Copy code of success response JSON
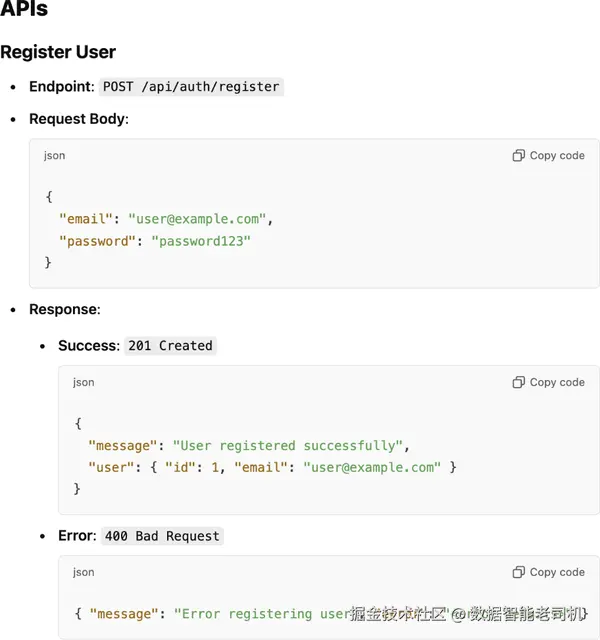This screenshot has height=640, width=600. click(x=549, y=382)
